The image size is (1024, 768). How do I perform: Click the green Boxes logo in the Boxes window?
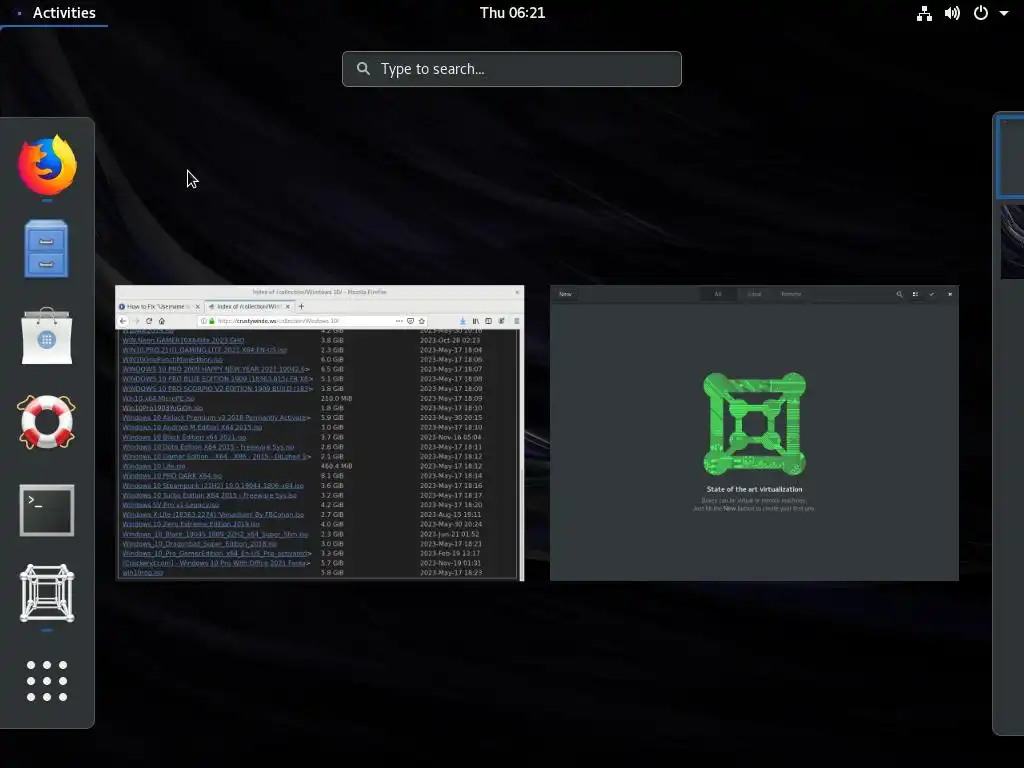click(x=754, y=423)
